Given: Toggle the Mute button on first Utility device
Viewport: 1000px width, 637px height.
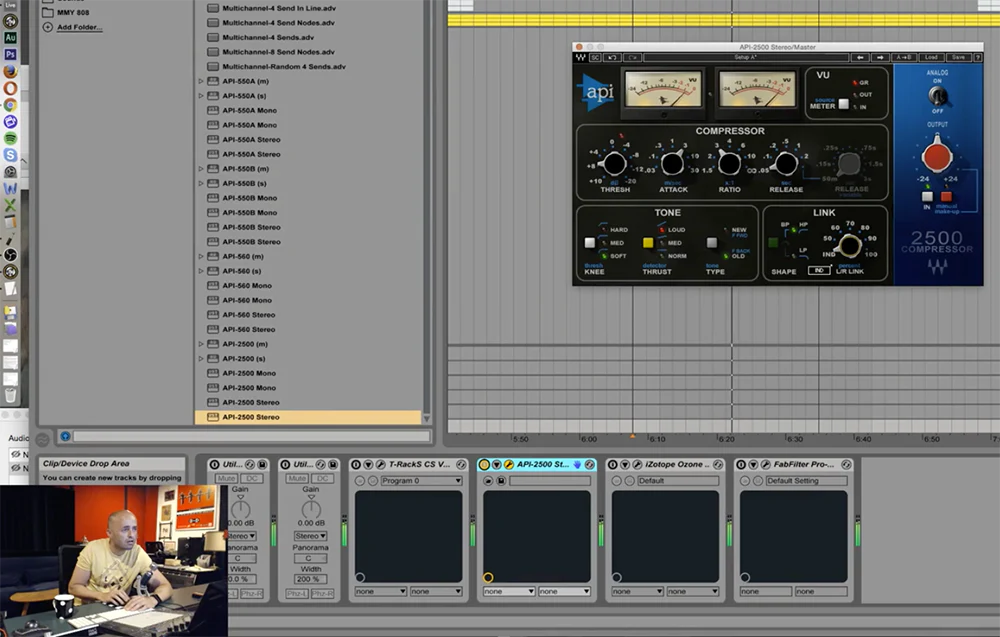Looking at the screenshot, I should point(226,479).
